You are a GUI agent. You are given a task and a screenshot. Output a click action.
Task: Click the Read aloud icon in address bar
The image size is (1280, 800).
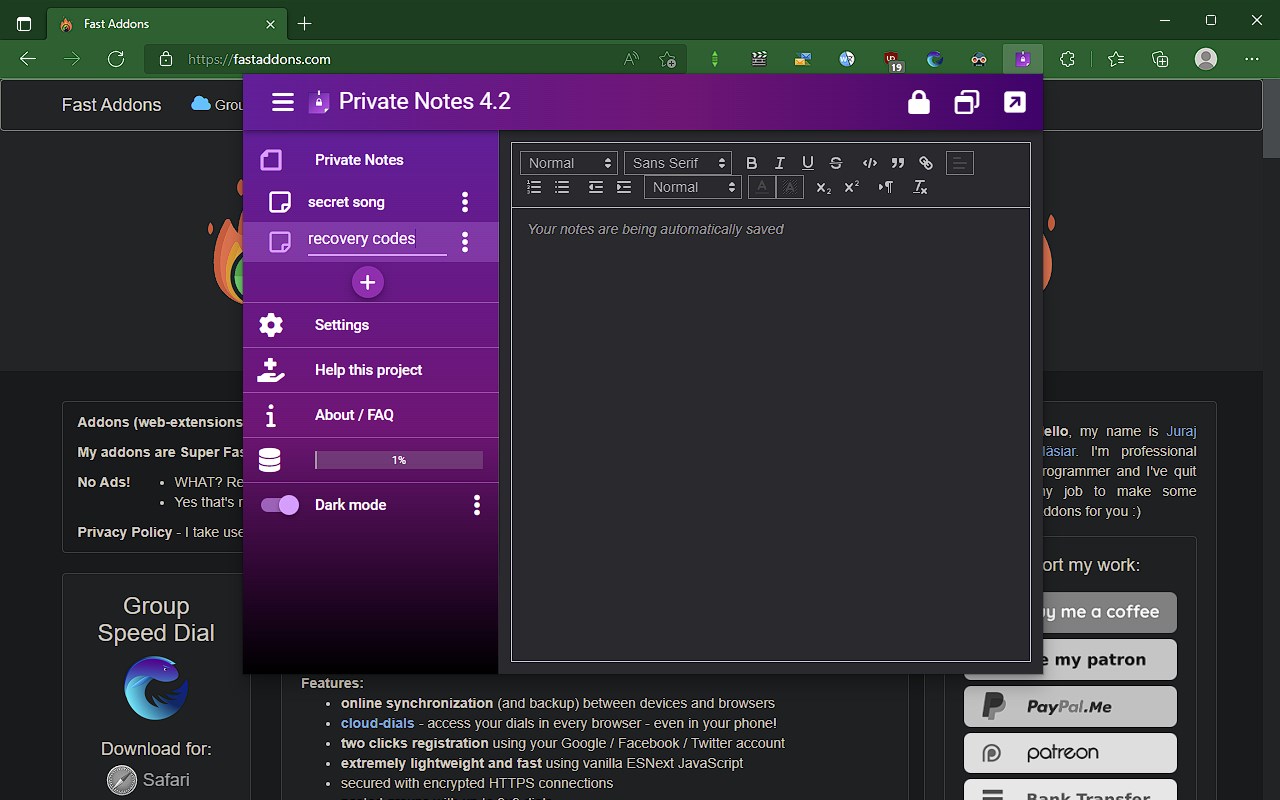click(x=631, y=59)
